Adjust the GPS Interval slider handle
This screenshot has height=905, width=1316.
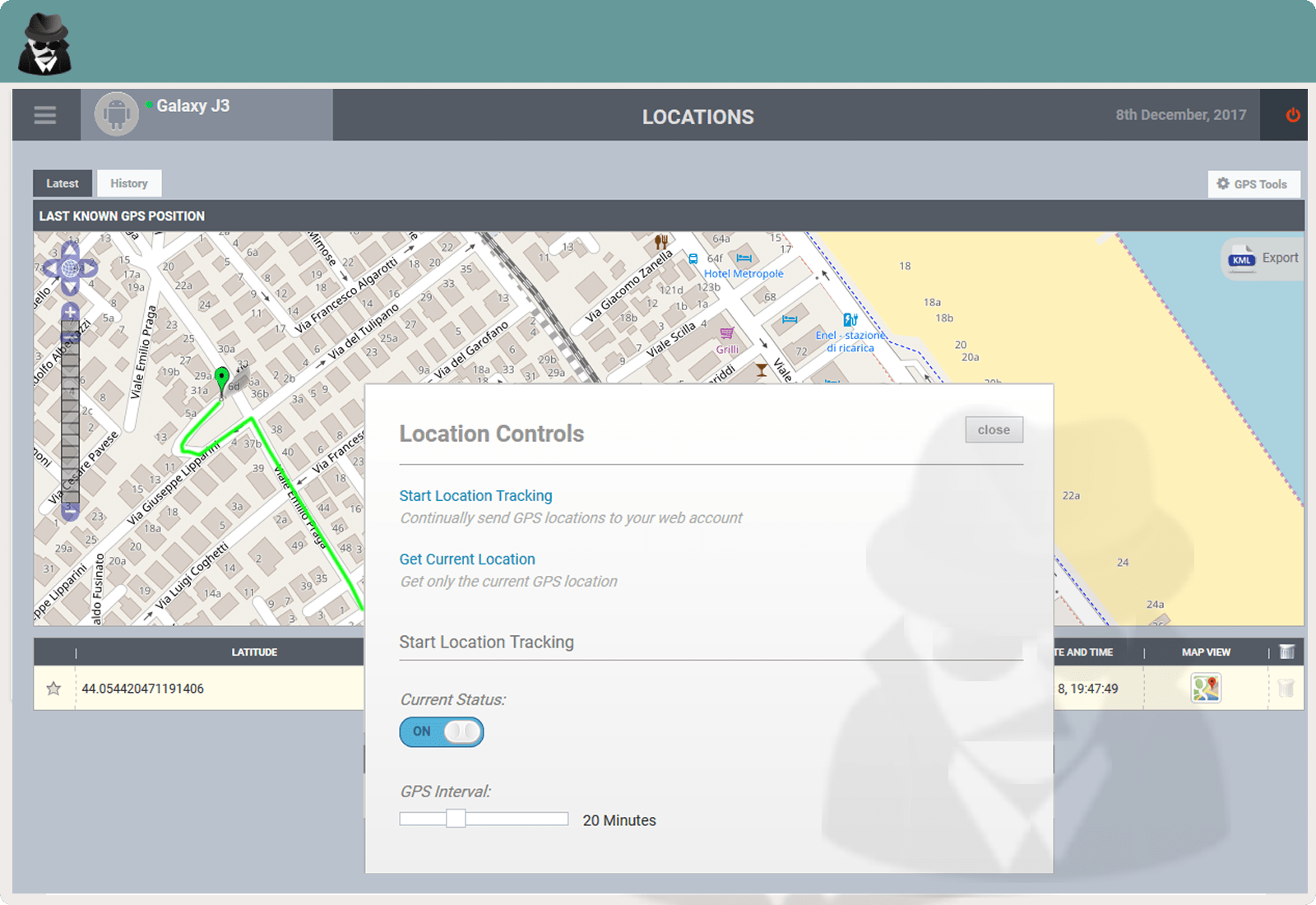pos(455,819)
